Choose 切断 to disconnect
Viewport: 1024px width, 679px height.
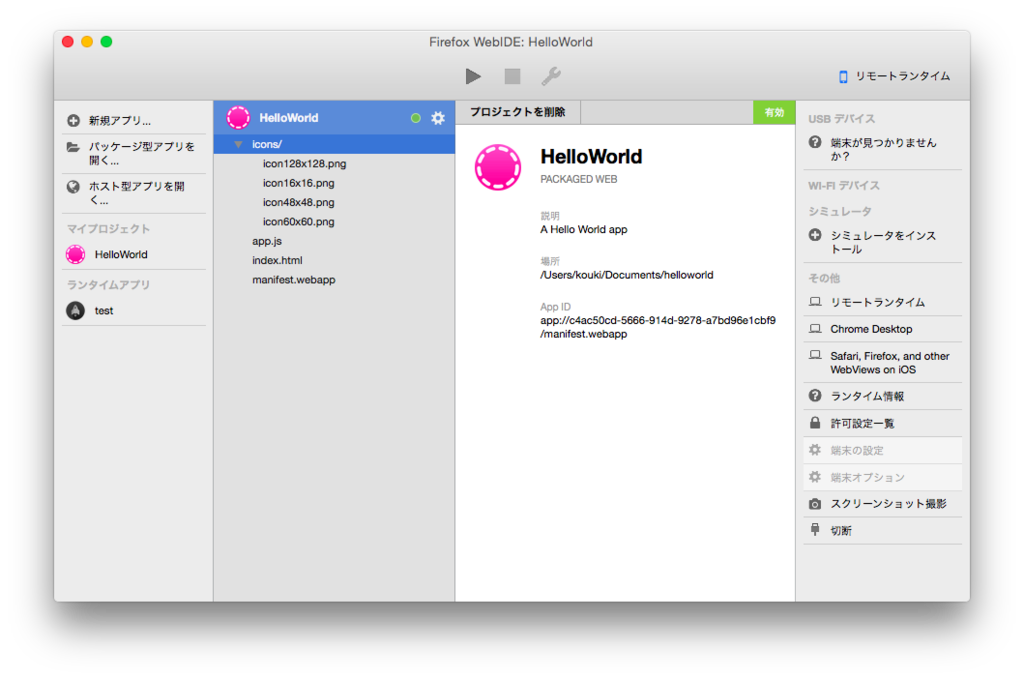coord(841,531)
